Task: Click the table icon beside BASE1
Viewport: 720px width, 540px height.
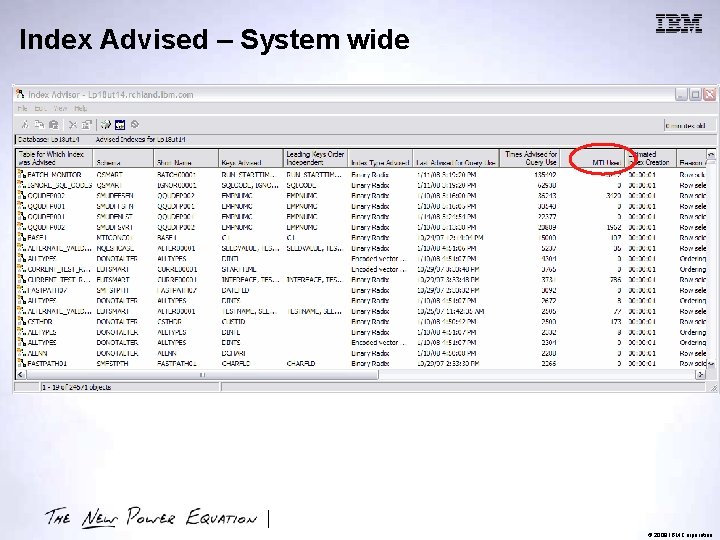Action: [22, 237]
